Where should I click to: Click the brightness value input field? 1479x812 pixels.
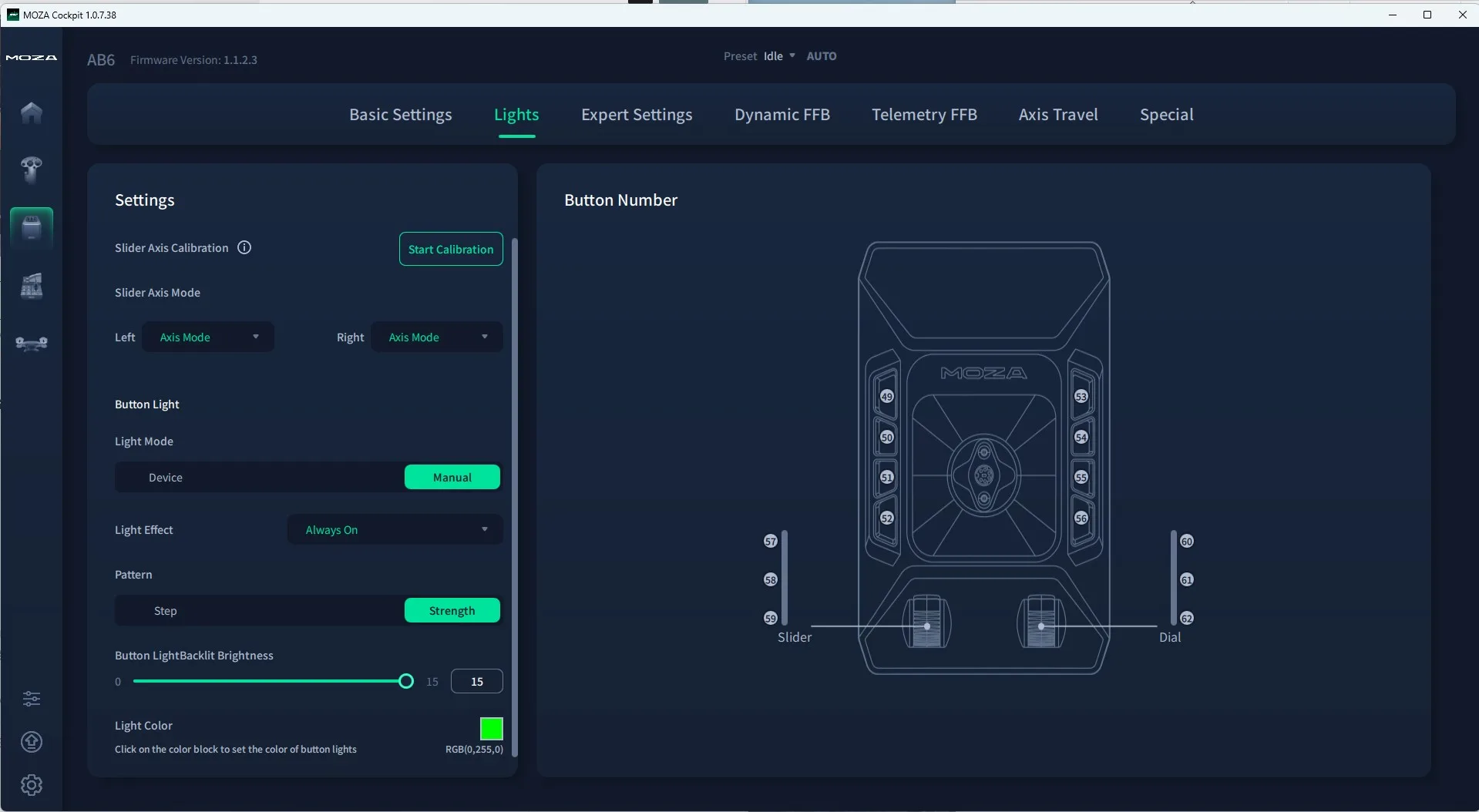[477, 682]
